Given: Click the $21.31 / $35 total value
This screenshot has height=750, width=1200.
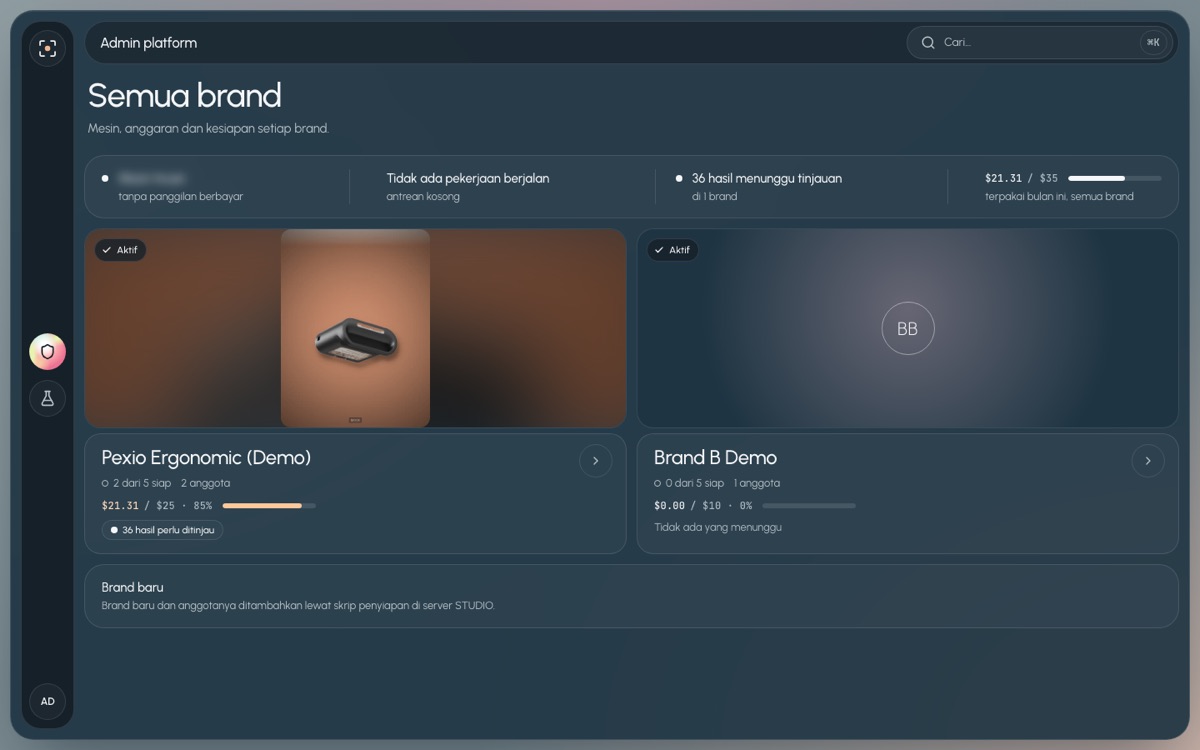Looking at the screenshot, I should pyautogui.click(x=1021, y=178).
